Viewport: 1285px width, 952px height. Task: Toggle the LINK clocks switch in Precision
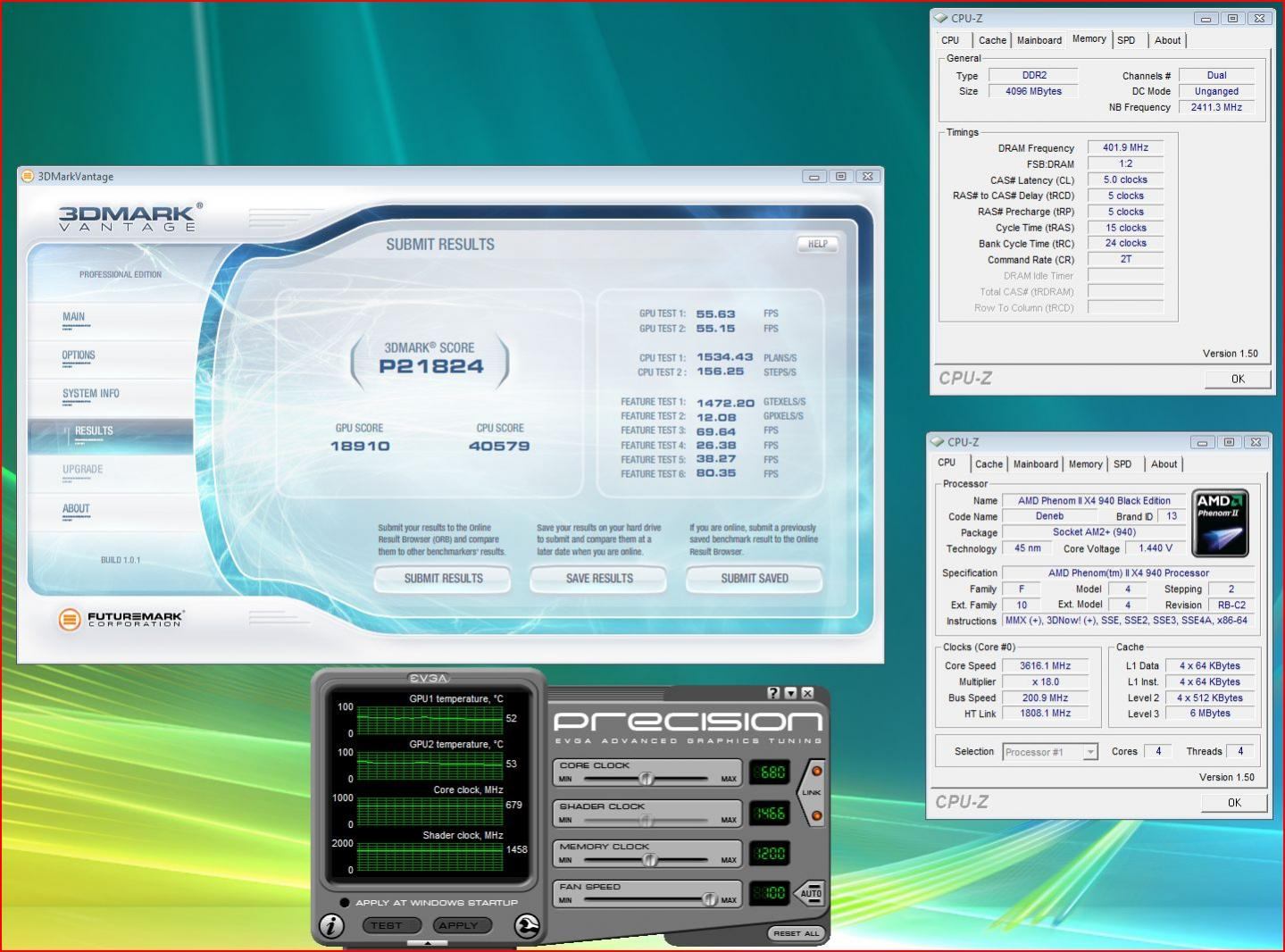[811, 793]
